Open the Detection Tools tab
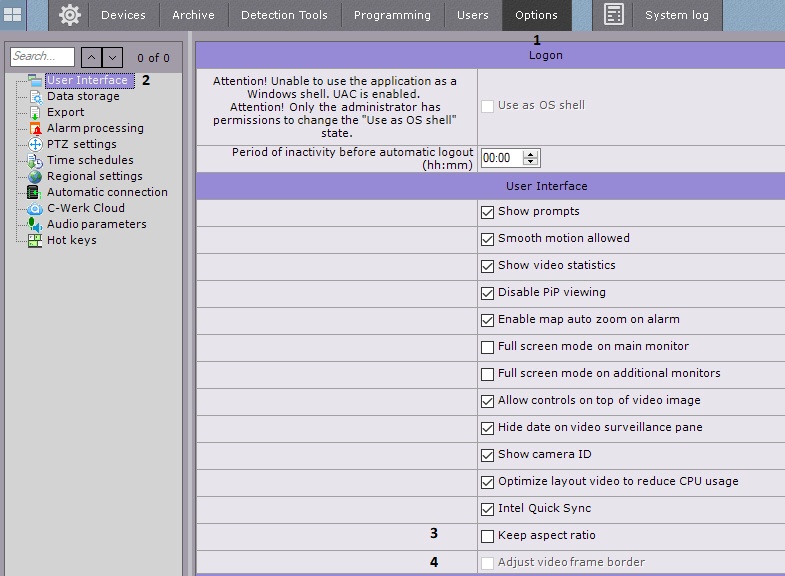Screen dimensions: 785x576 [285, 15]
